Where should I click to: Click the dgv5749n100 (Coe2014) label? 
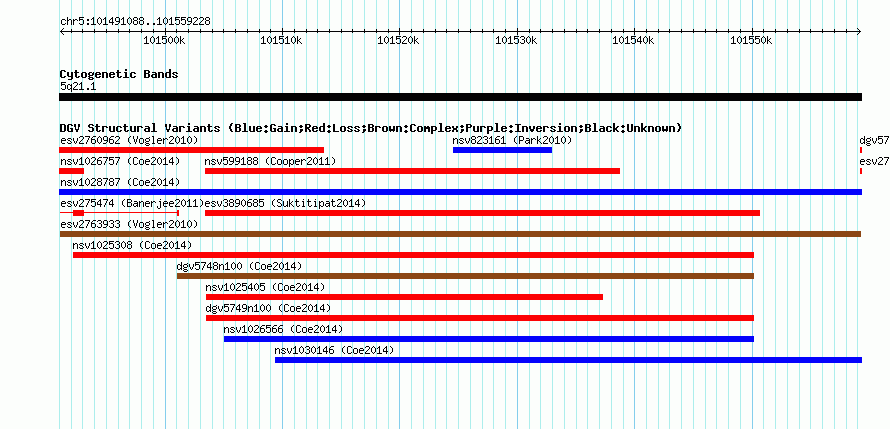click(x=268, y=308)
